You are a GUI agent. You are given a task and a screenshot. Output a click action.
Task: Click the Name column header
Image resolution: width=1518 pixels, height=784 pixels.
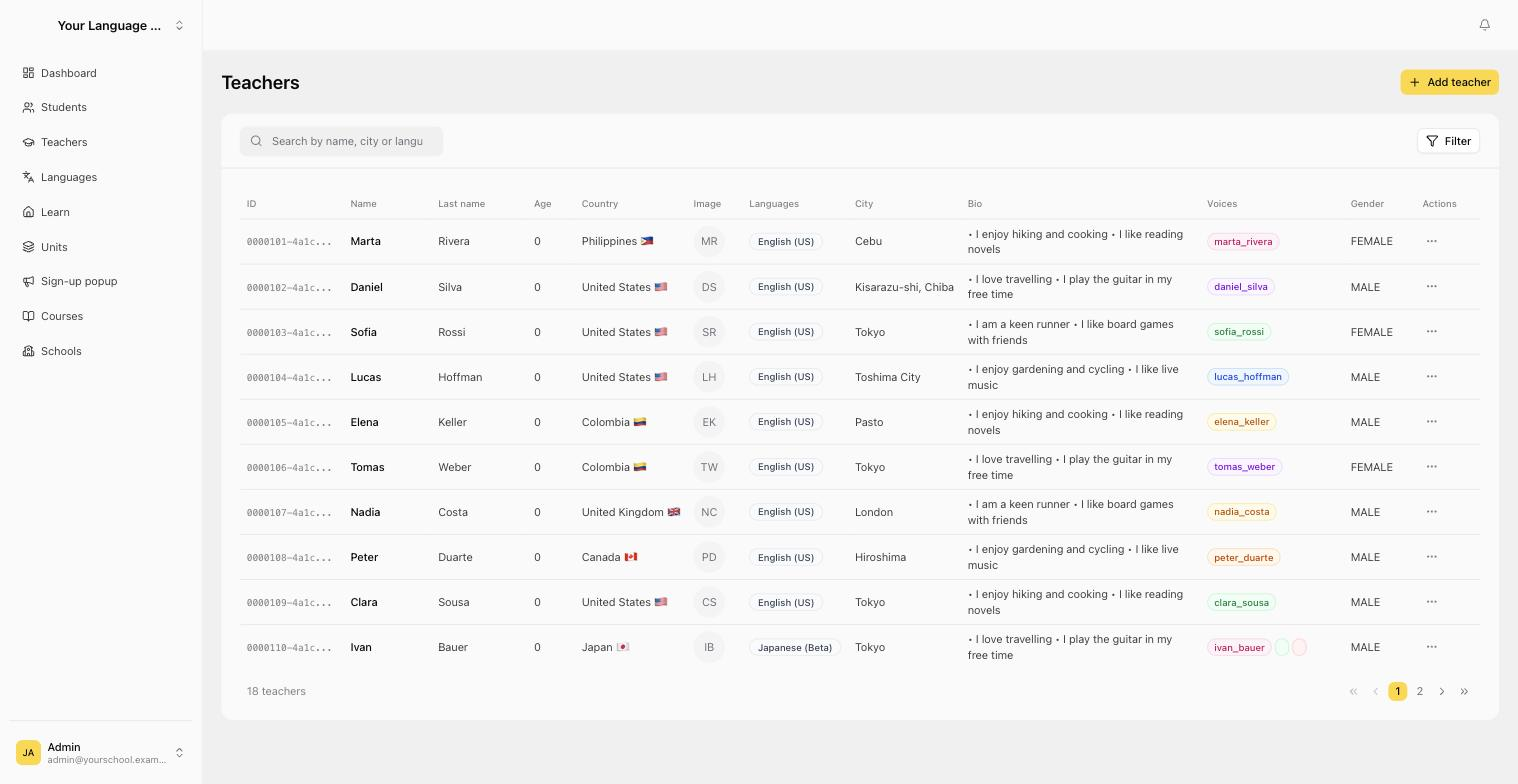(x=363, y=204)
